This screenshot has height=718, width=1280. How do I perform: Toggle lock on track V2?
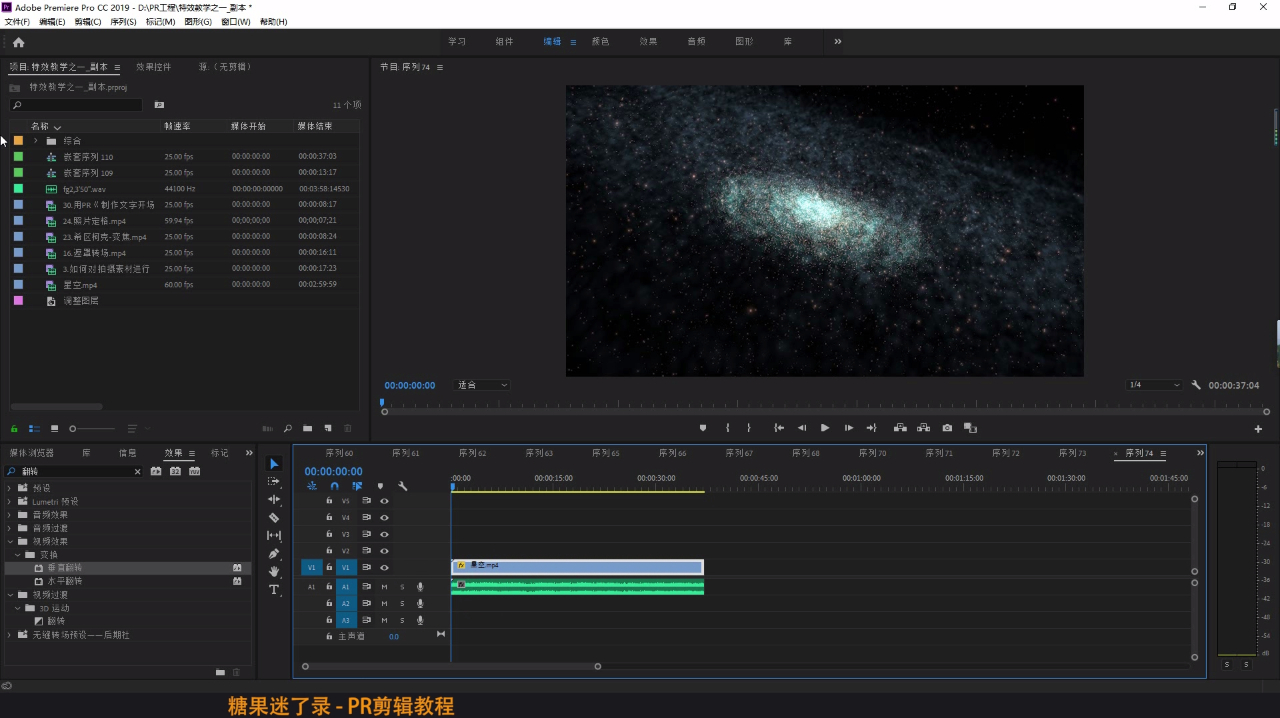pyautogui.click(x=329, y=551)
